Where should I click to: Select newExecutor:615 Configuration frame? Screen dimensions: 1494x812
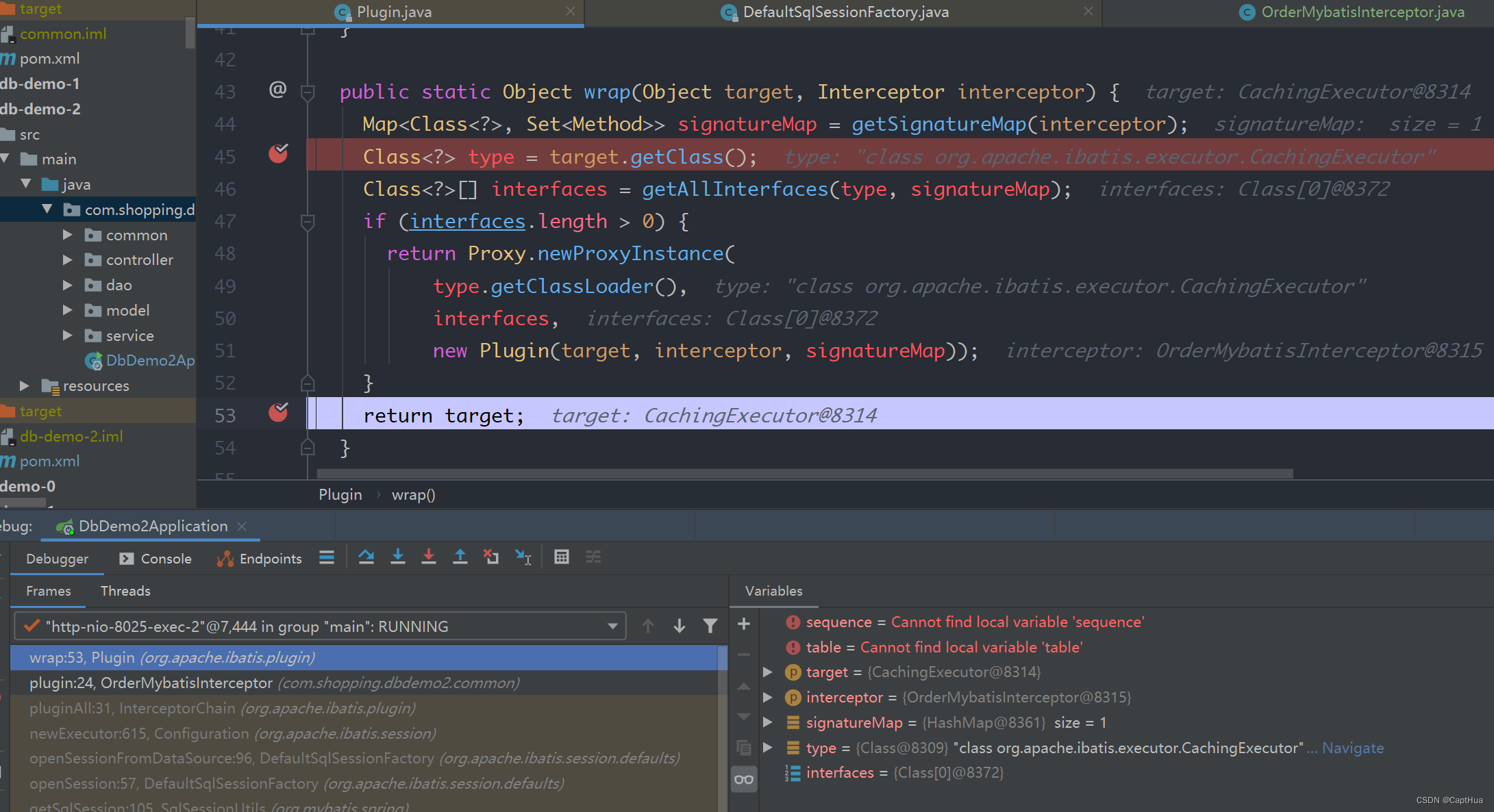pyautogui.click(x=364, y=734)
